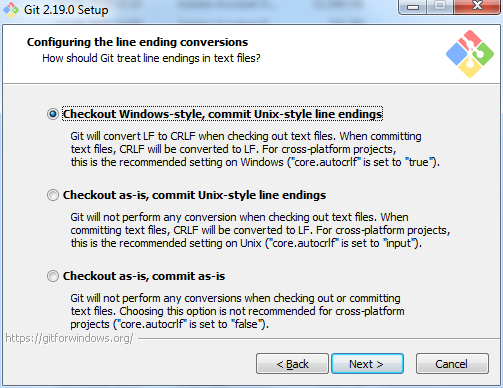Click the 'Checkout Windows-style, commit Unix-style' label text

click(x=222, y=114)
